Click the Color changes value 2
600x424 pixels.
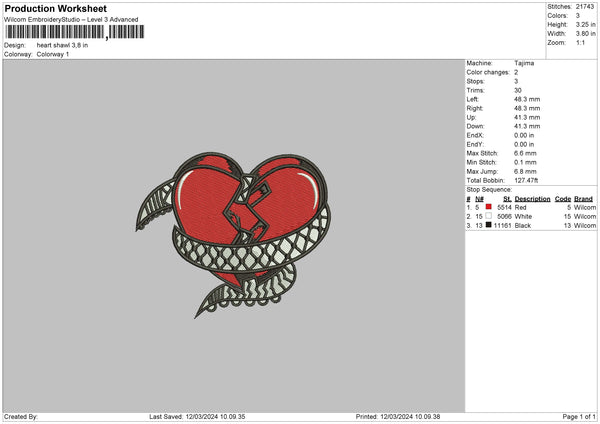coord(516,72)
